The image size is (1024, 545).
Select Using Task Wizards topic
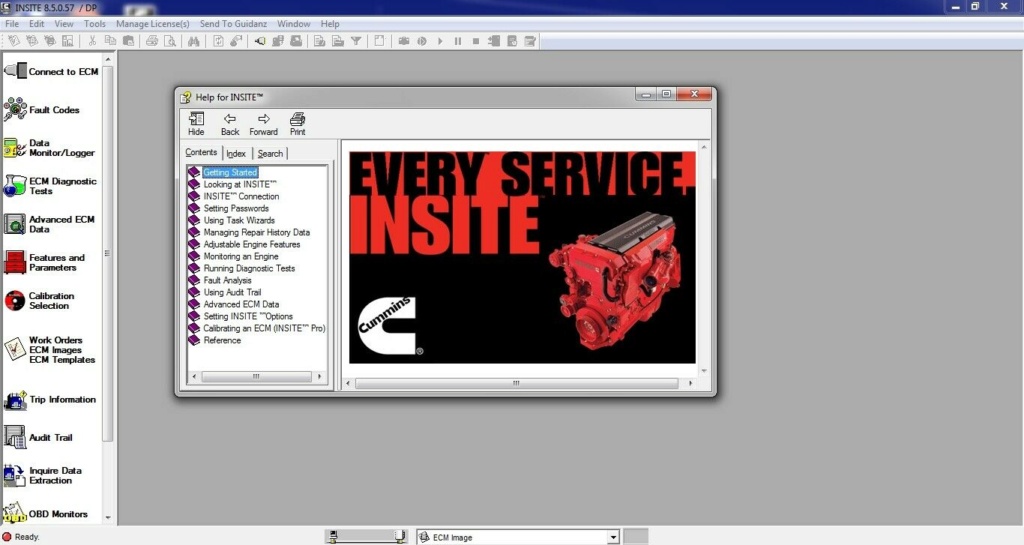click(239, 220)
